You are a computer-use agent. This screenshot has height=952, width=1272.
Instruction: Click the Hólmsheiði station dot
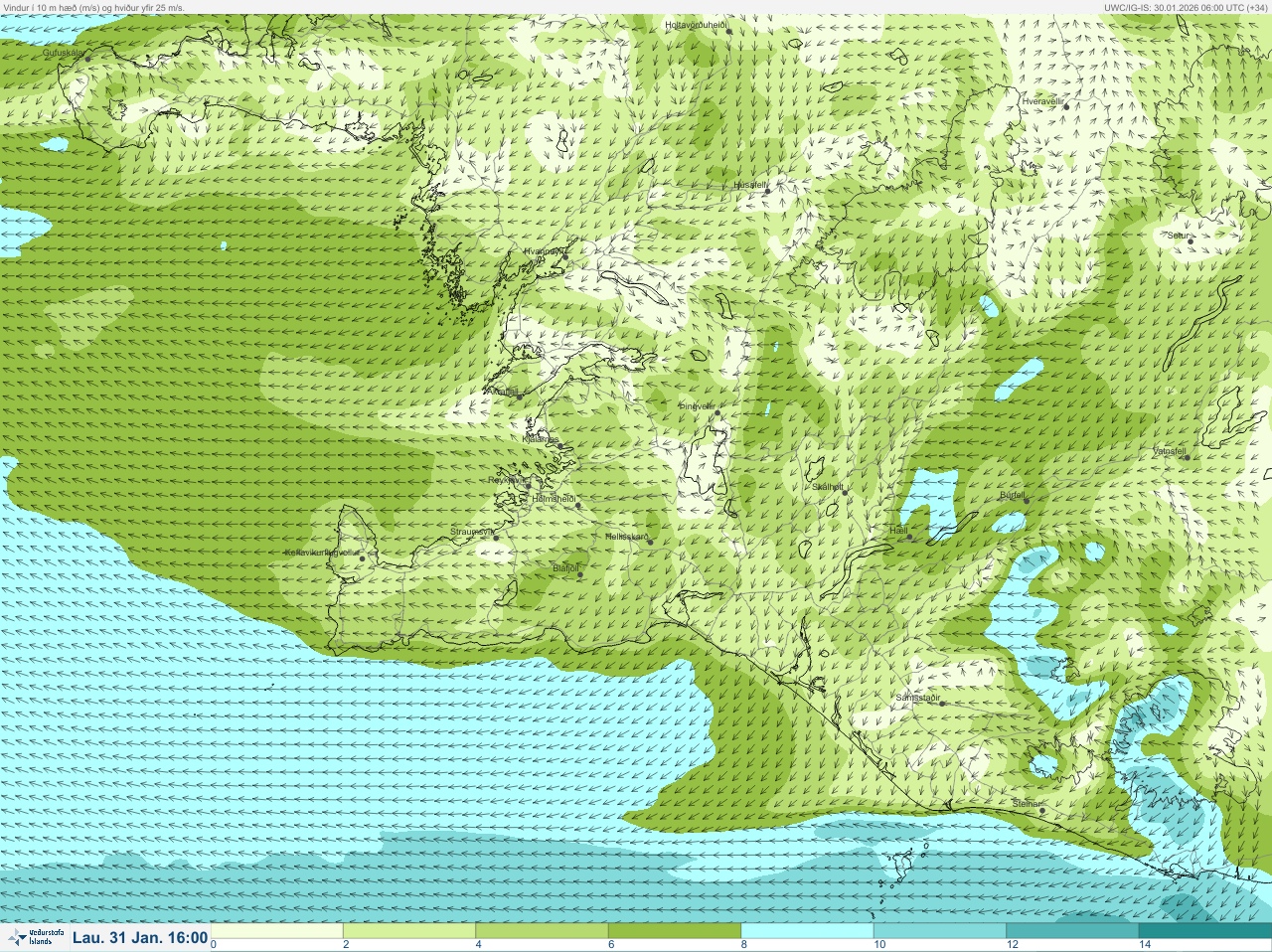(577, 505)
